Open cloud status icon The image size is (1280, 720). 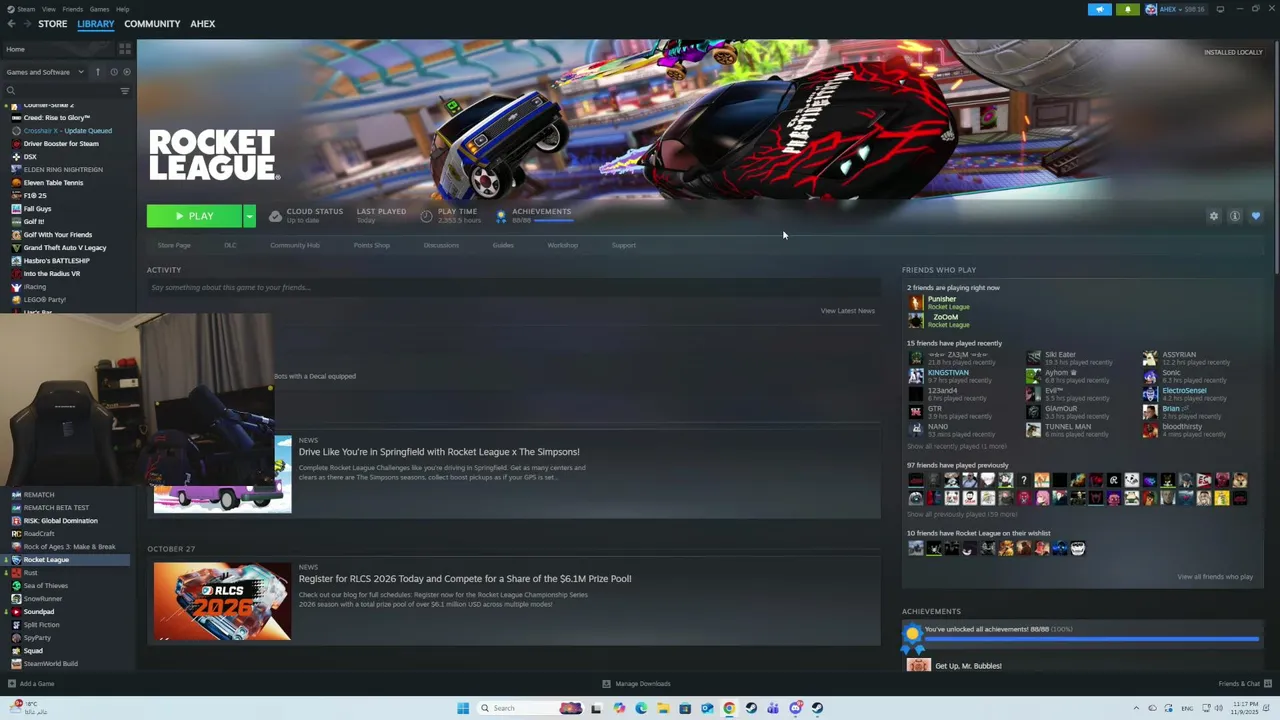pos(275,216)
